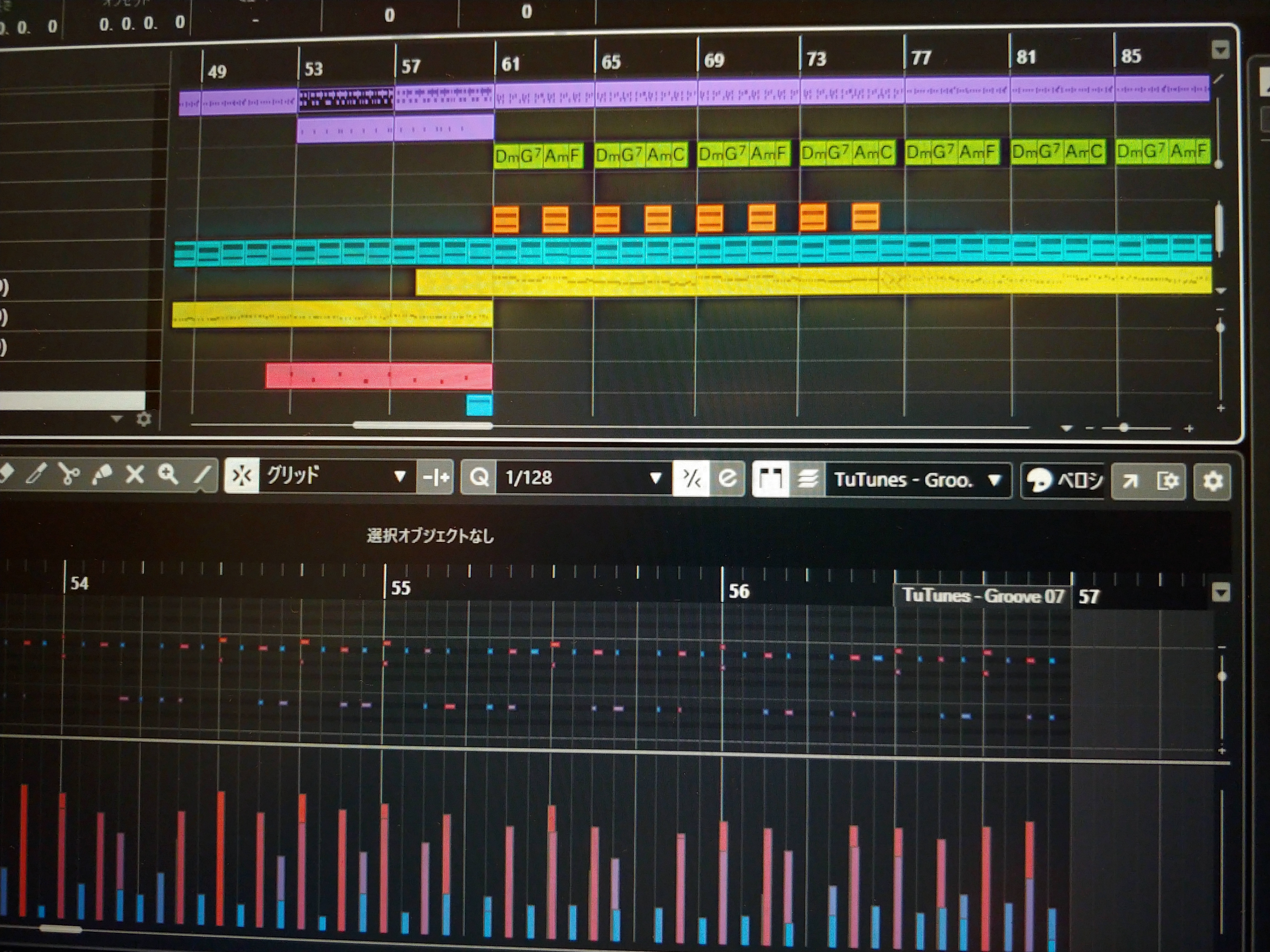The image size is (1270, 952).
Task: Click the project horizontal zoom plus
Action: tap(1189, 429)
